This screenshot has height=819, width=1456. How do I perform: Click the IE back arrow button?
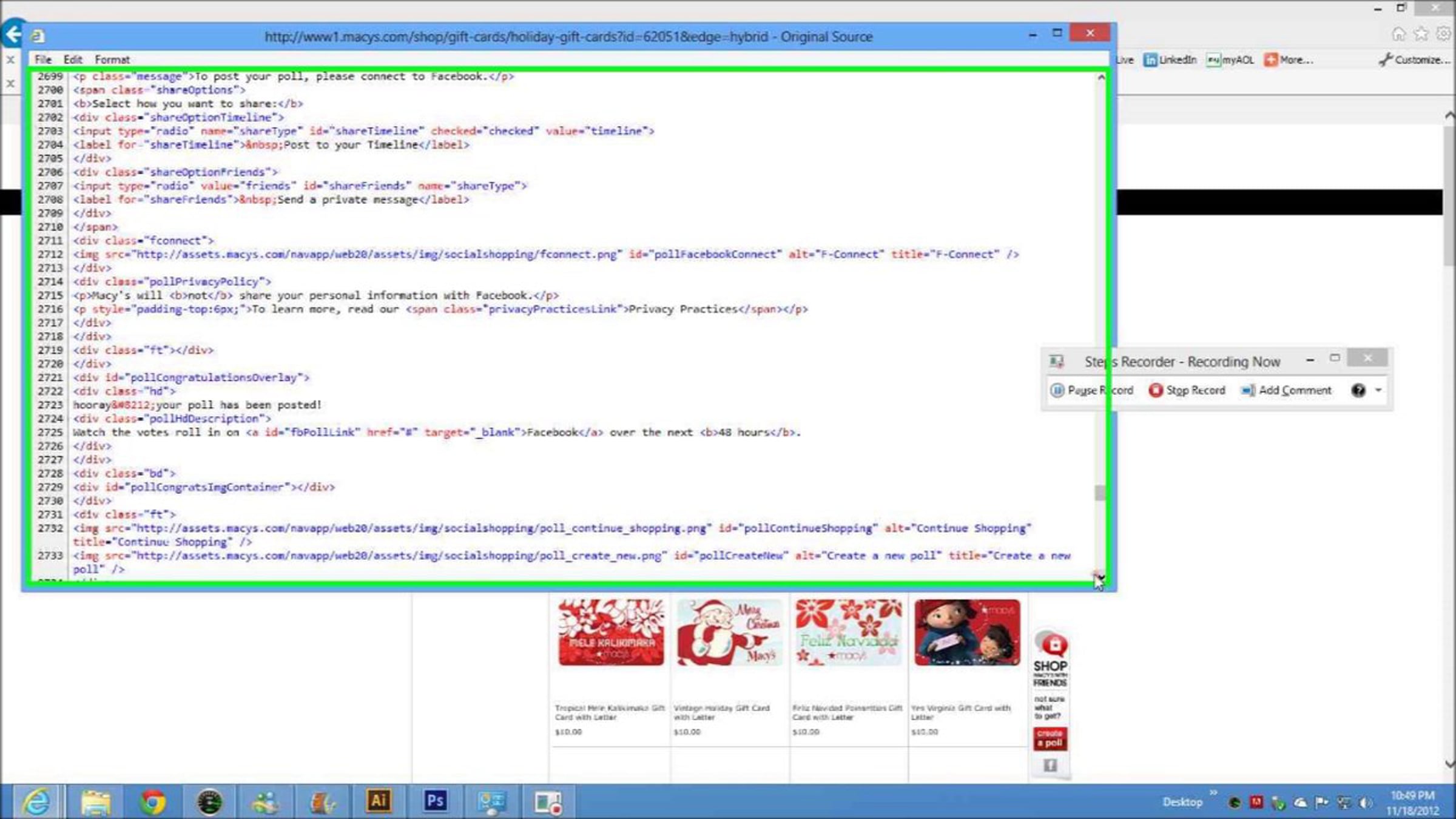[x=13, y=34]
